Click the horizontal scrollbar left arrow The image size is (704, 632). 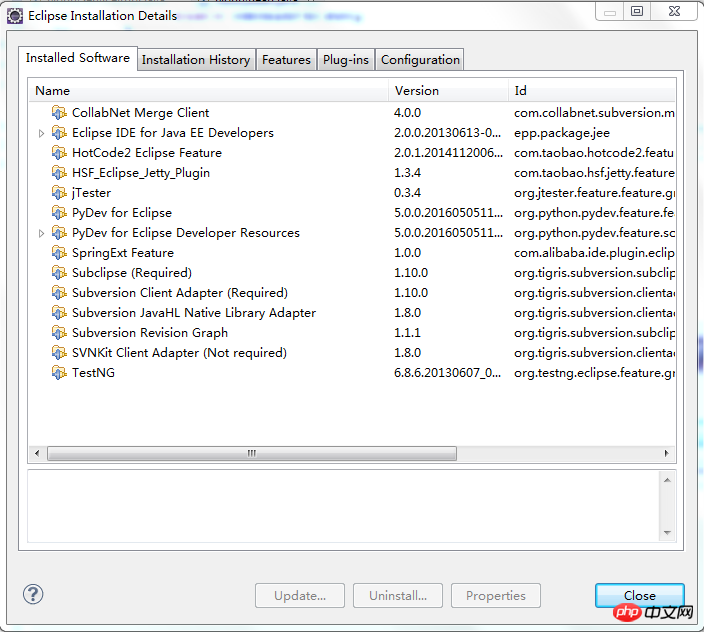37,453
